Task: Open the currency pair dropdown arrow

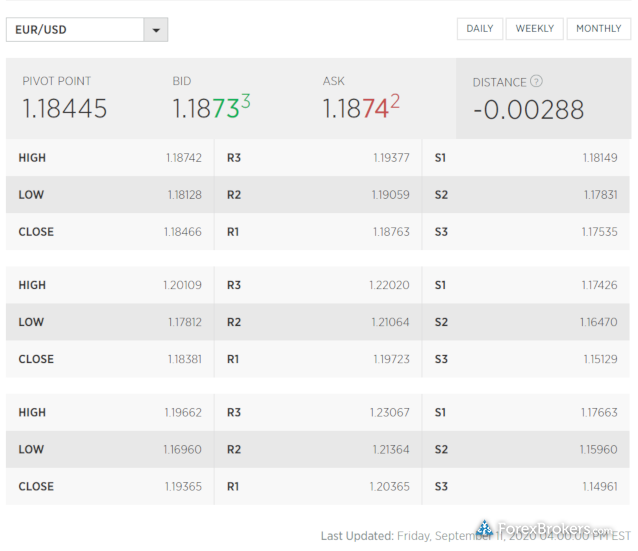Action: (155, 30)
